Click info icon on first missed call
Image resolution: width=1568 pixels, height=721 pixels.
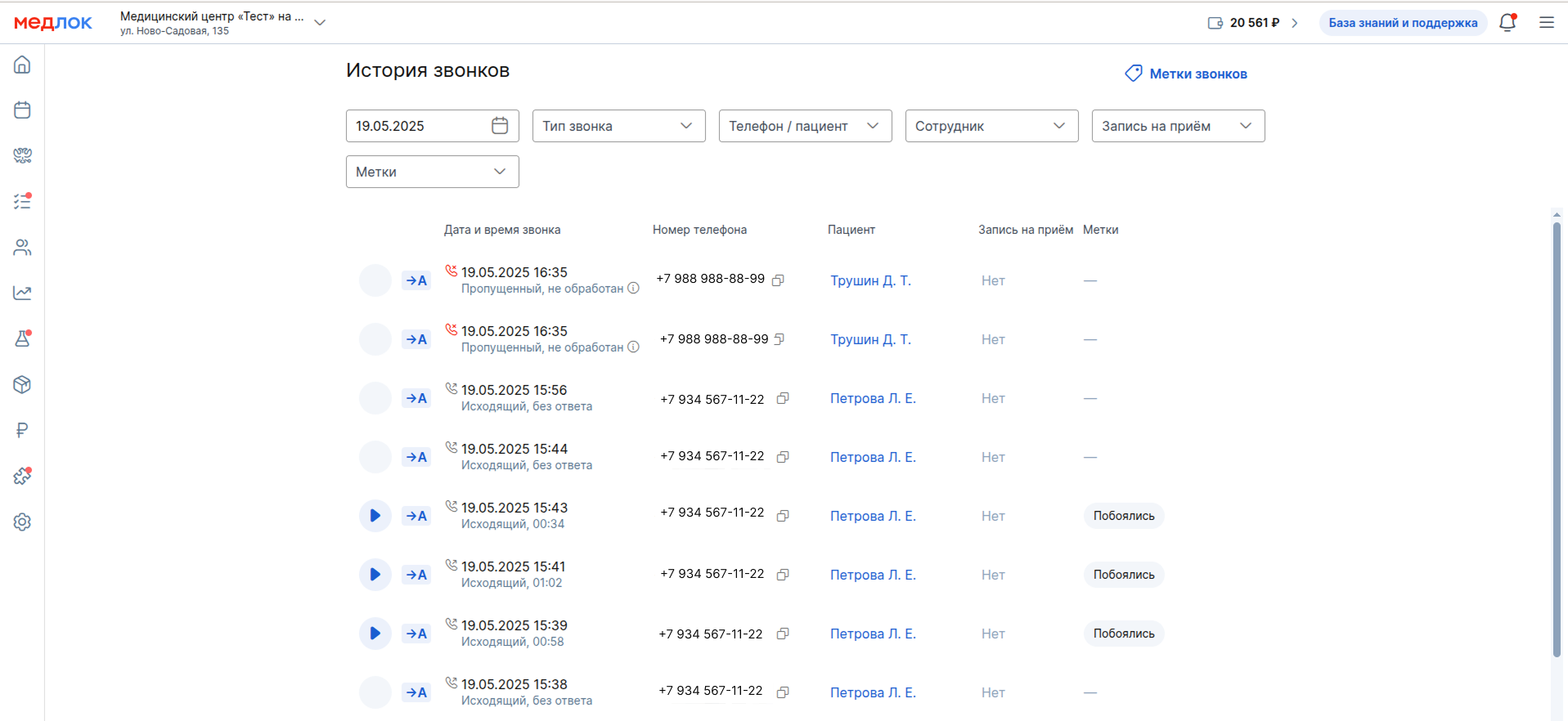click(x=633, y=289)
